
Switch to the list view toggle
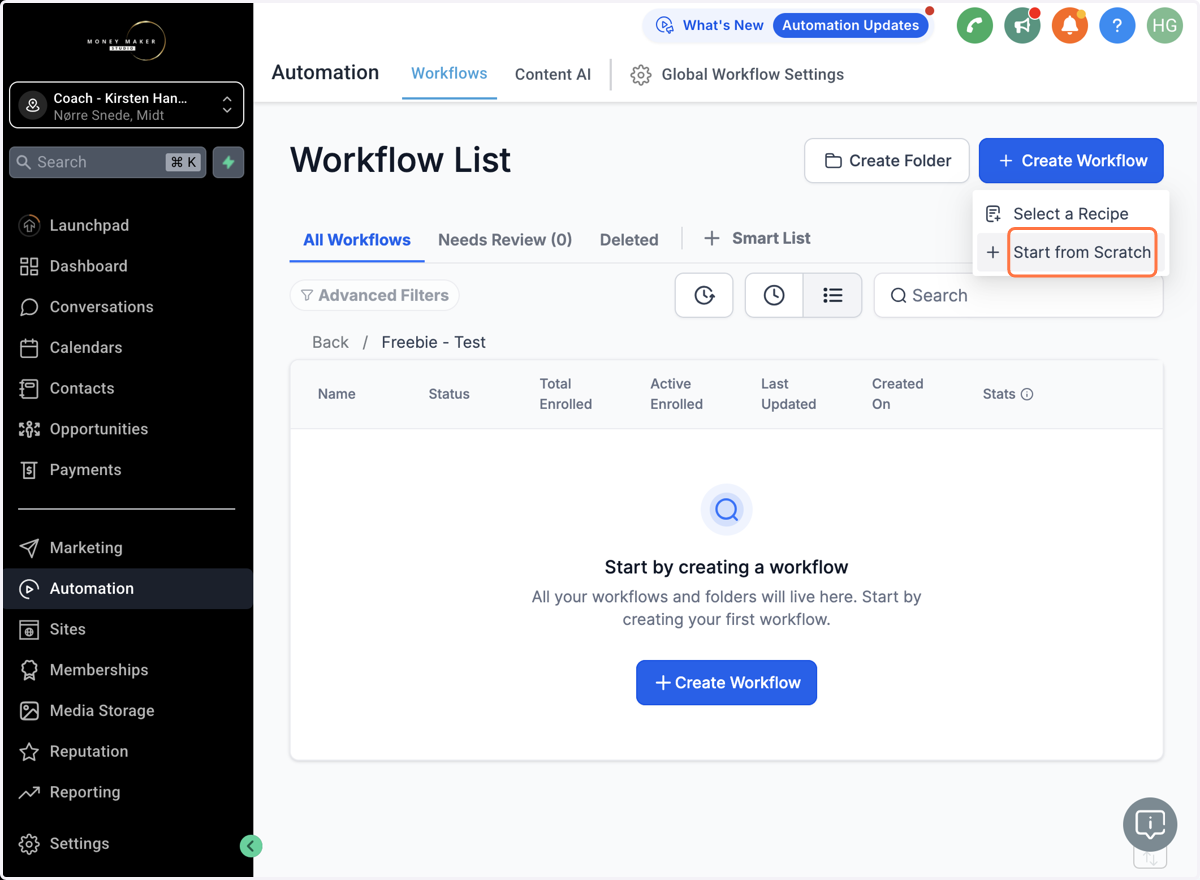(x=832, y=295)
